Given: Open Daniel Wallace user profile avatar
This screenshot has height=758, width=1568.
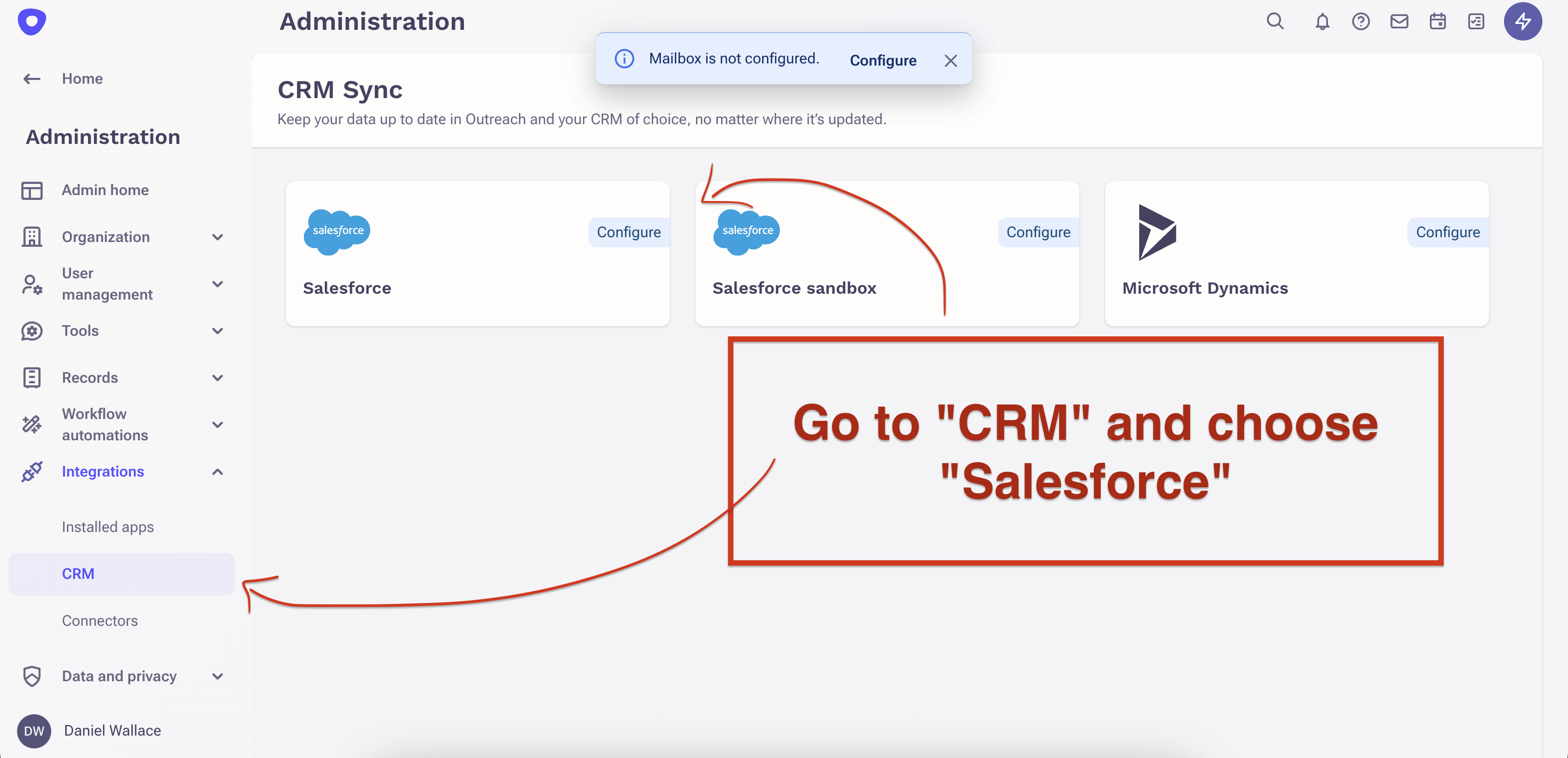Looking at the screenshot, I should tap(34, 731).
